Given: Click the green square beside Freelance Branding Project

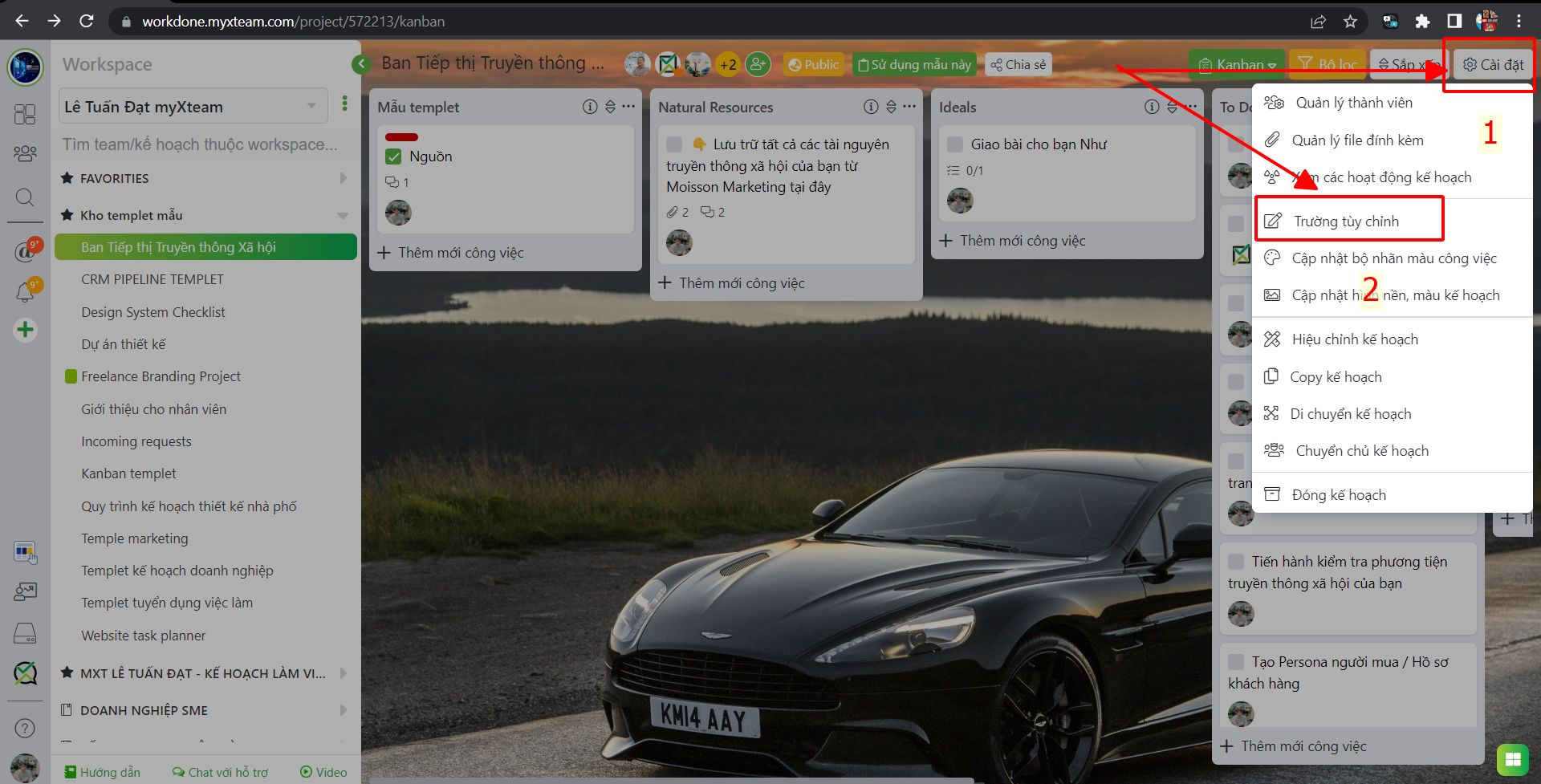Looking at the screenshot, I should [x=71, y=376].
